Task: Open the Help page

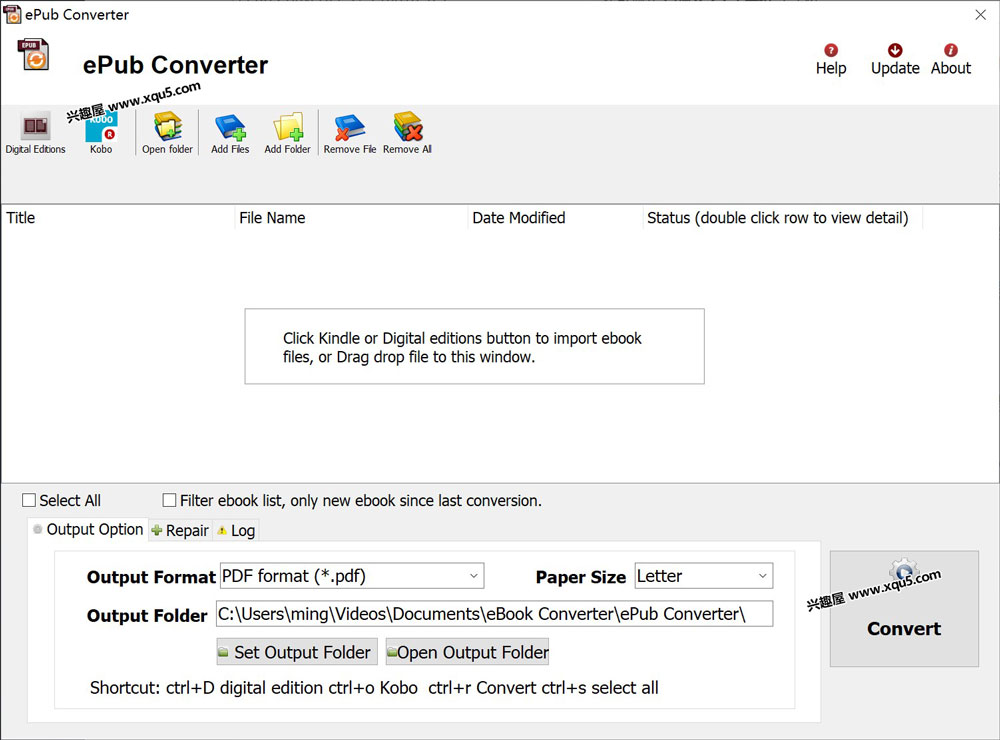Action: (x=830, y=60)
